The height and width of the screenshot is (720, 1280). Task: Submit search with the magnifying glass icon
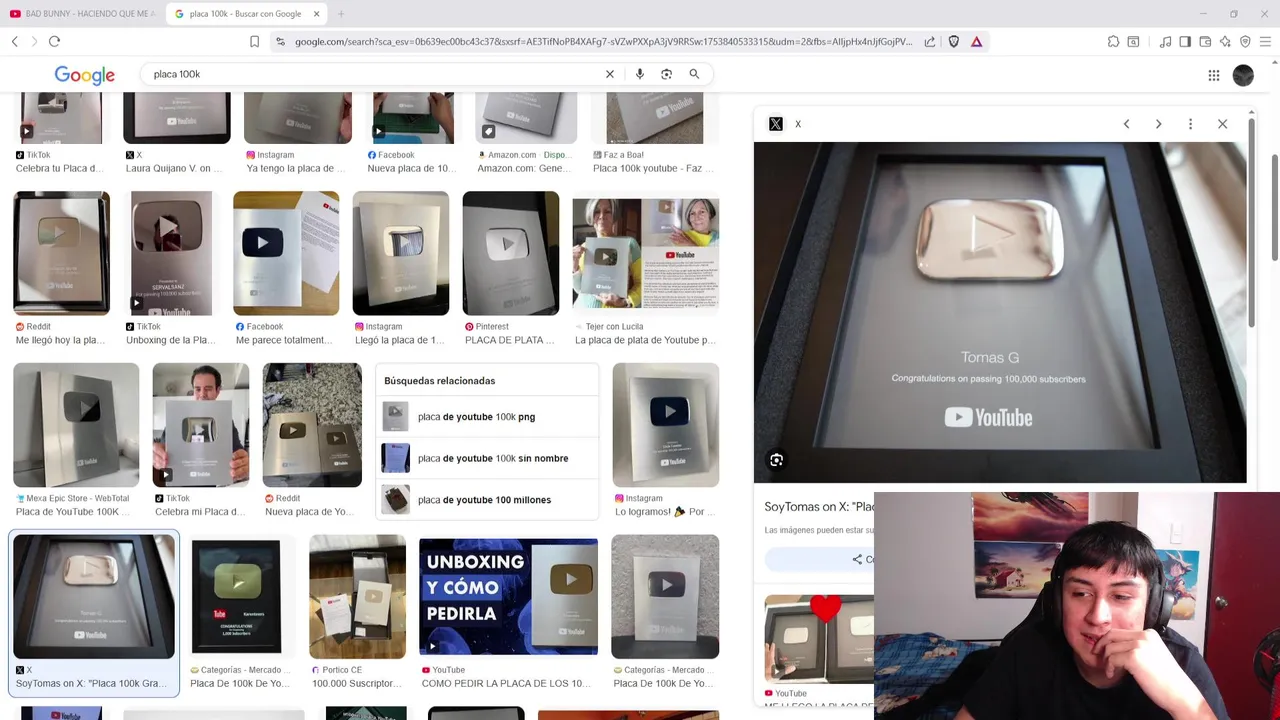(694, 74)
